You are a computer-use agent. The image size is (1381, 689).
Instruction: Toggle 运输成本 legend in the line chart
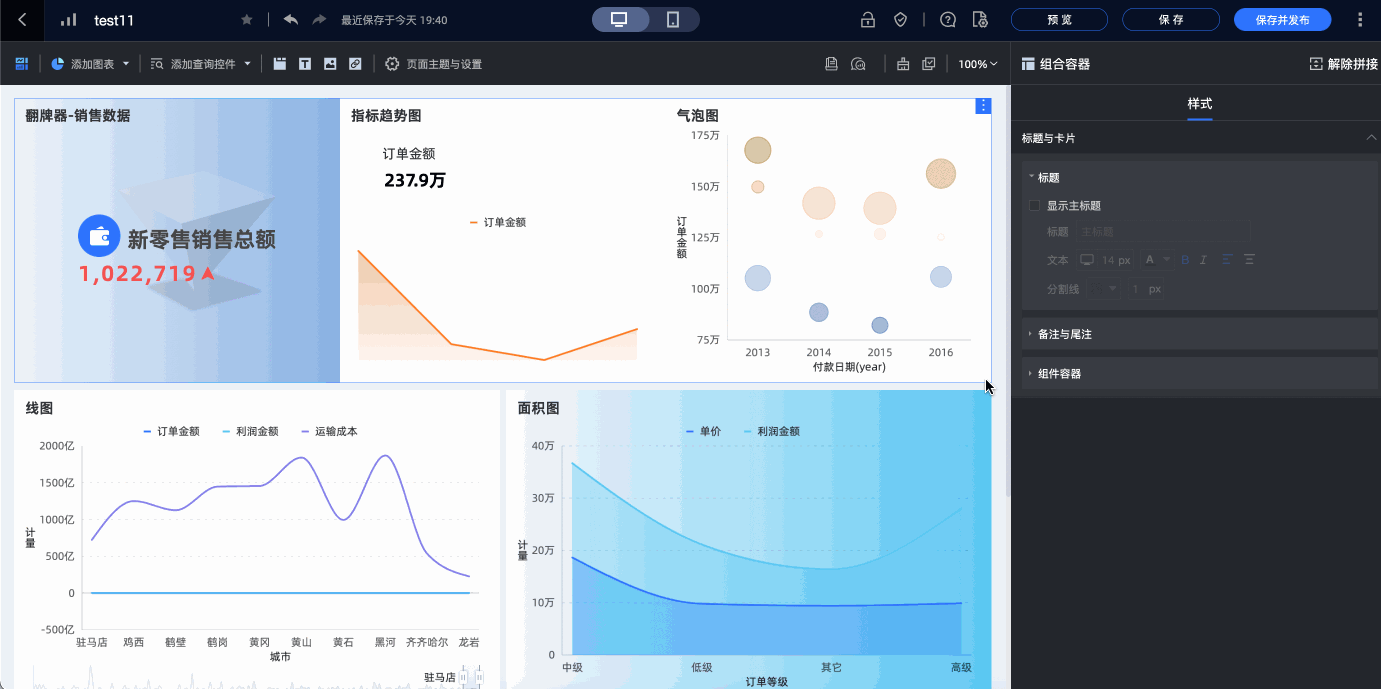[329, 432]
